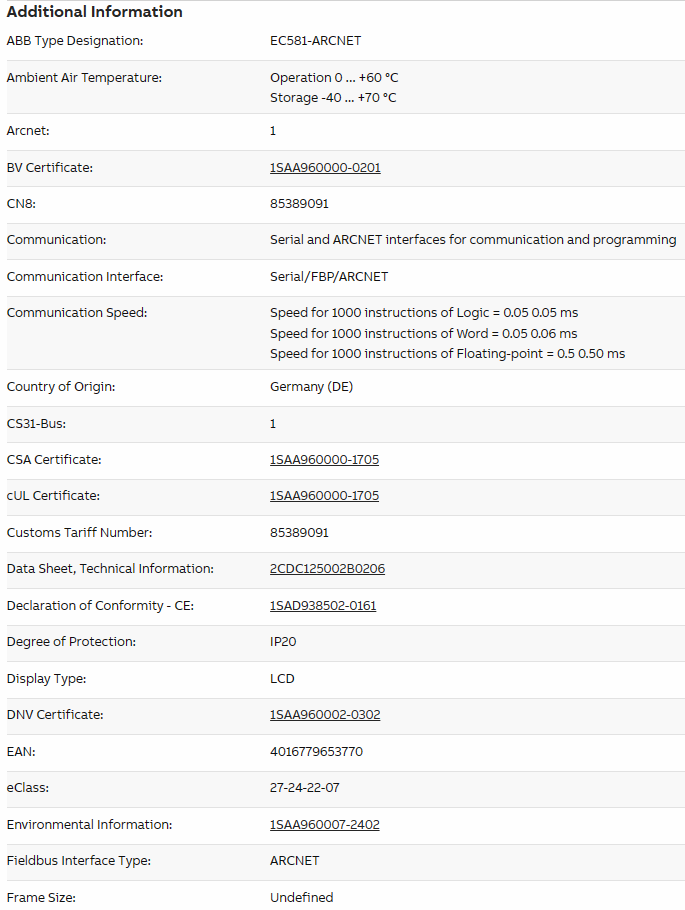The width and height of the screenshot is (685, 910).
Task: Click the Ambient Air Temperature label
Action: [x=84, y=78]
